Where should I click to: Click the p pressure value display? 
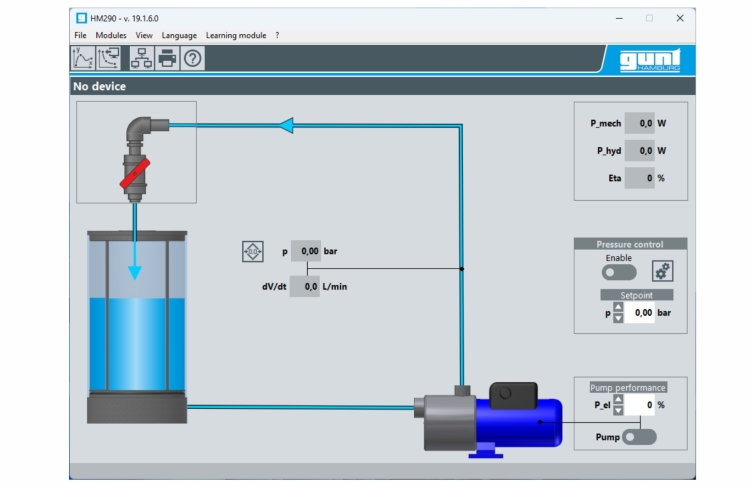coord(306,251)
